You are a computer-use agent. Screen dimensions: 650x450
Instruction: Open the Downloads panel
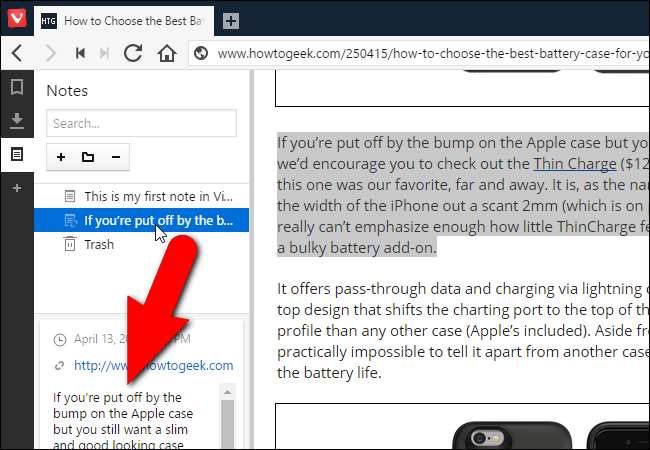[17, 121]
